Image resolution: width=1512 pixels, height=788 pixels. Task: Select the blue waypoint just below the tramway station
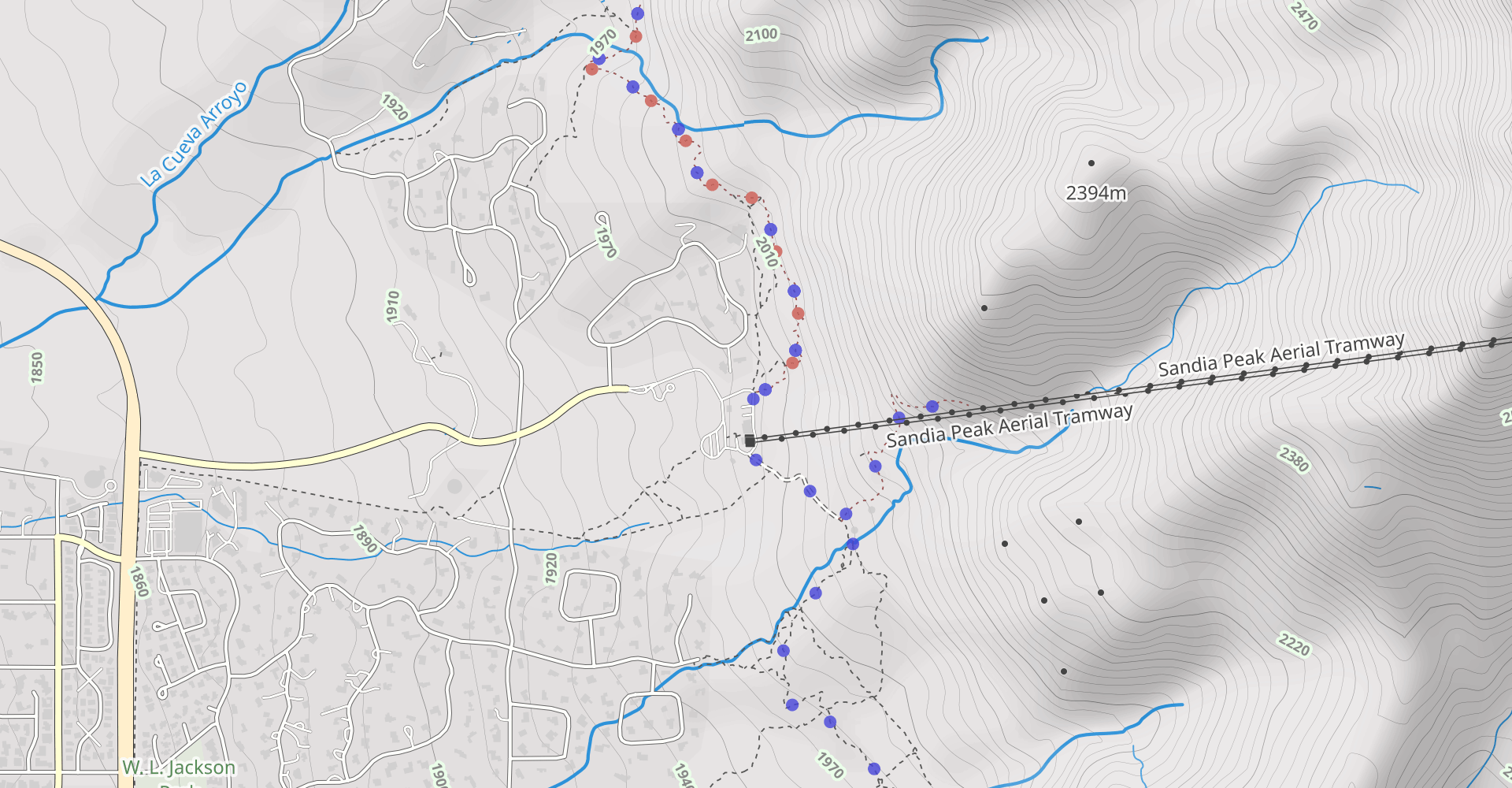756,459
